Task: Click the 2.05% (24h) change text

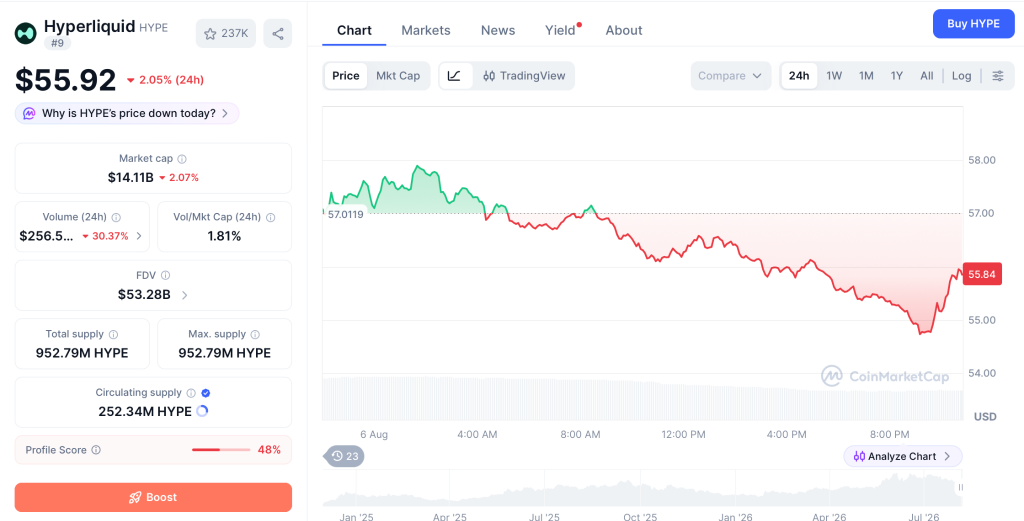Action: click(x=171, y=80)
